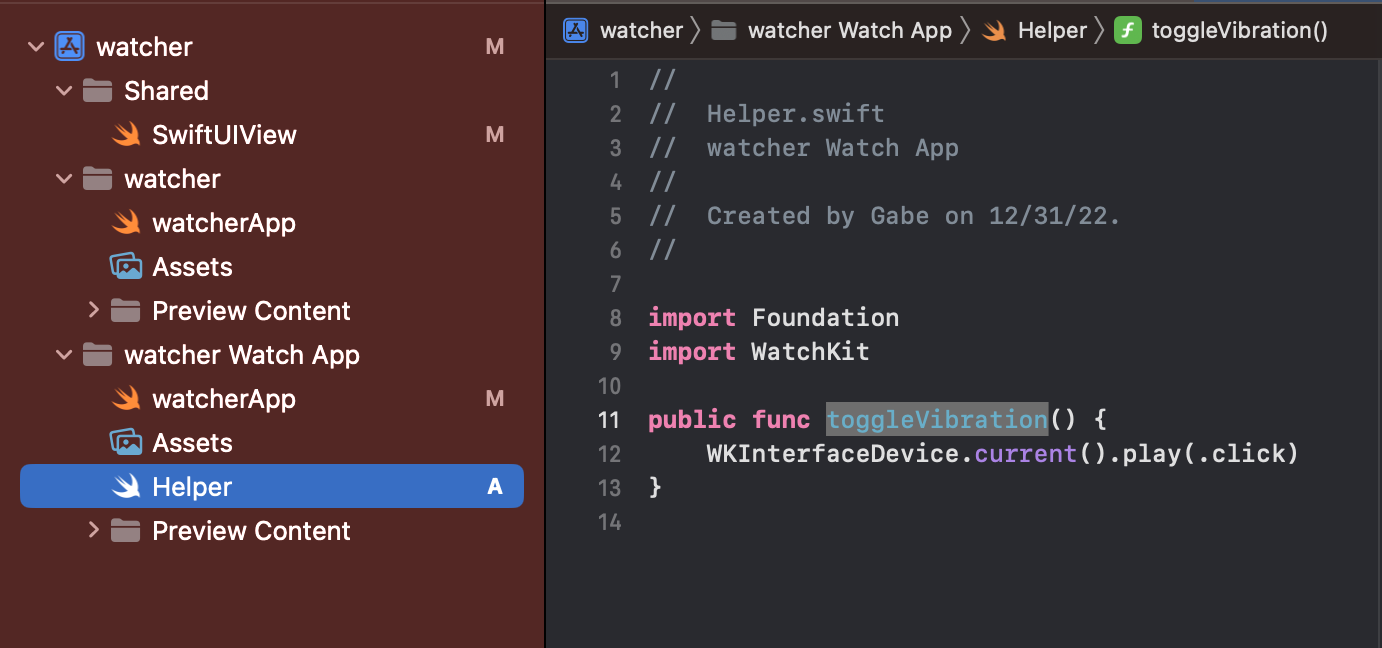
Task: Expand Preview Content under watcher Watch App
Action: [94, 531]
